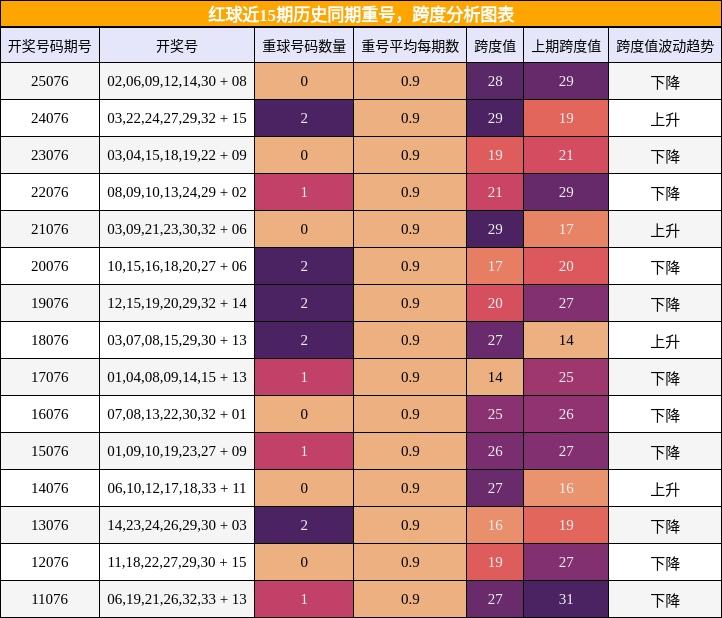Click trend 上升 in row 14076

665,489
